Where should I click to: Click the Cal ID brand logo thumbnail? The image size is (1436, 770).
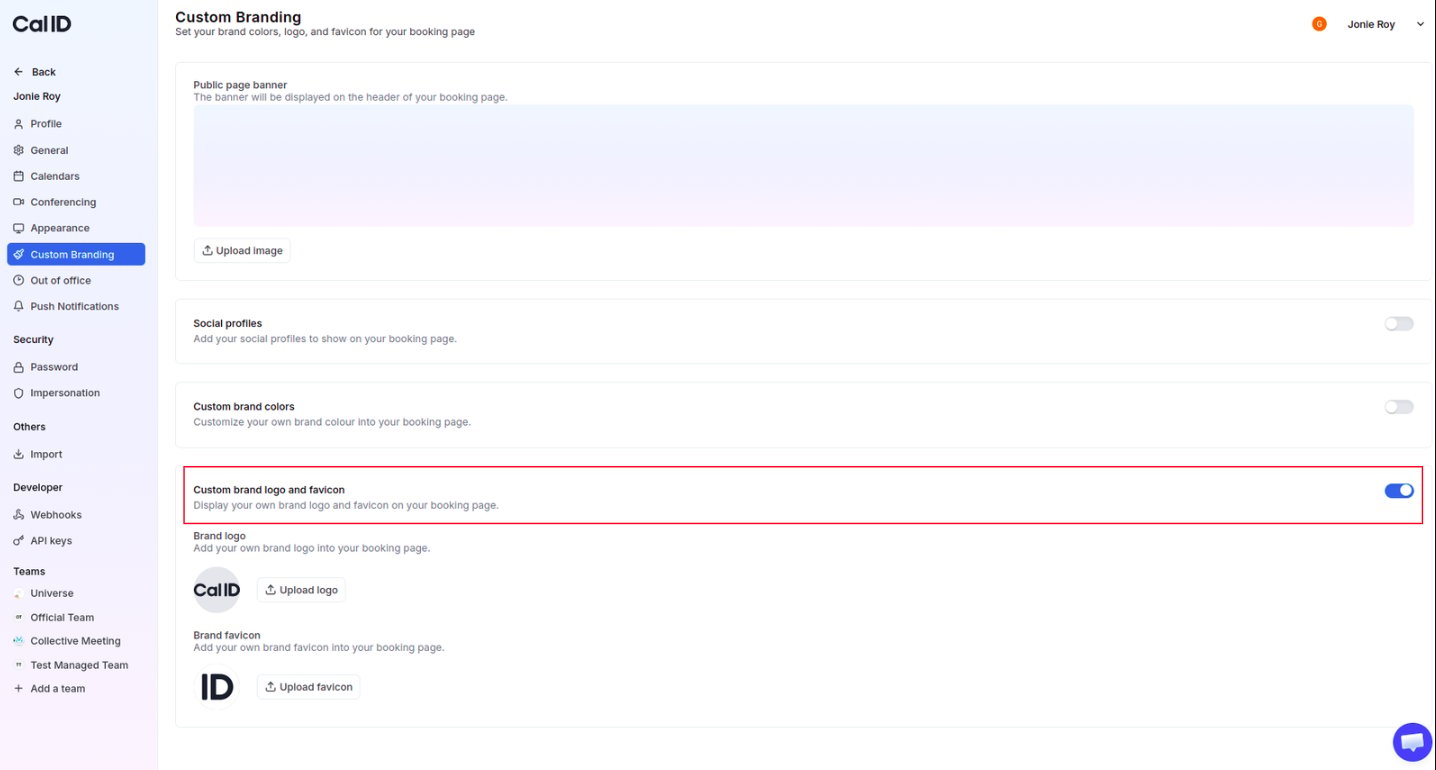(x=217, y=590)
